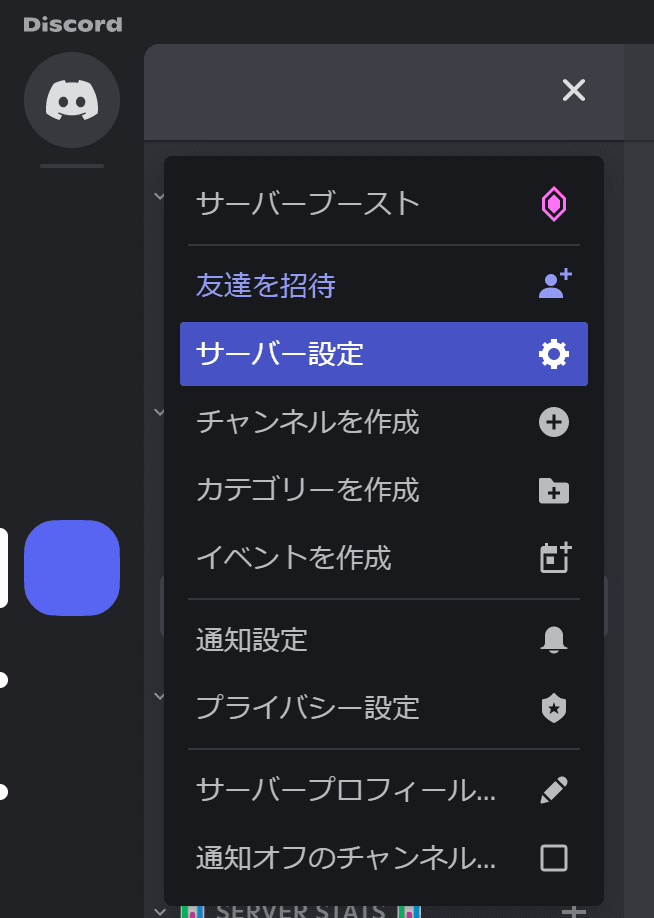Click the server profile pencil icon
Screen dimensions: 654x918
[553, 790]
